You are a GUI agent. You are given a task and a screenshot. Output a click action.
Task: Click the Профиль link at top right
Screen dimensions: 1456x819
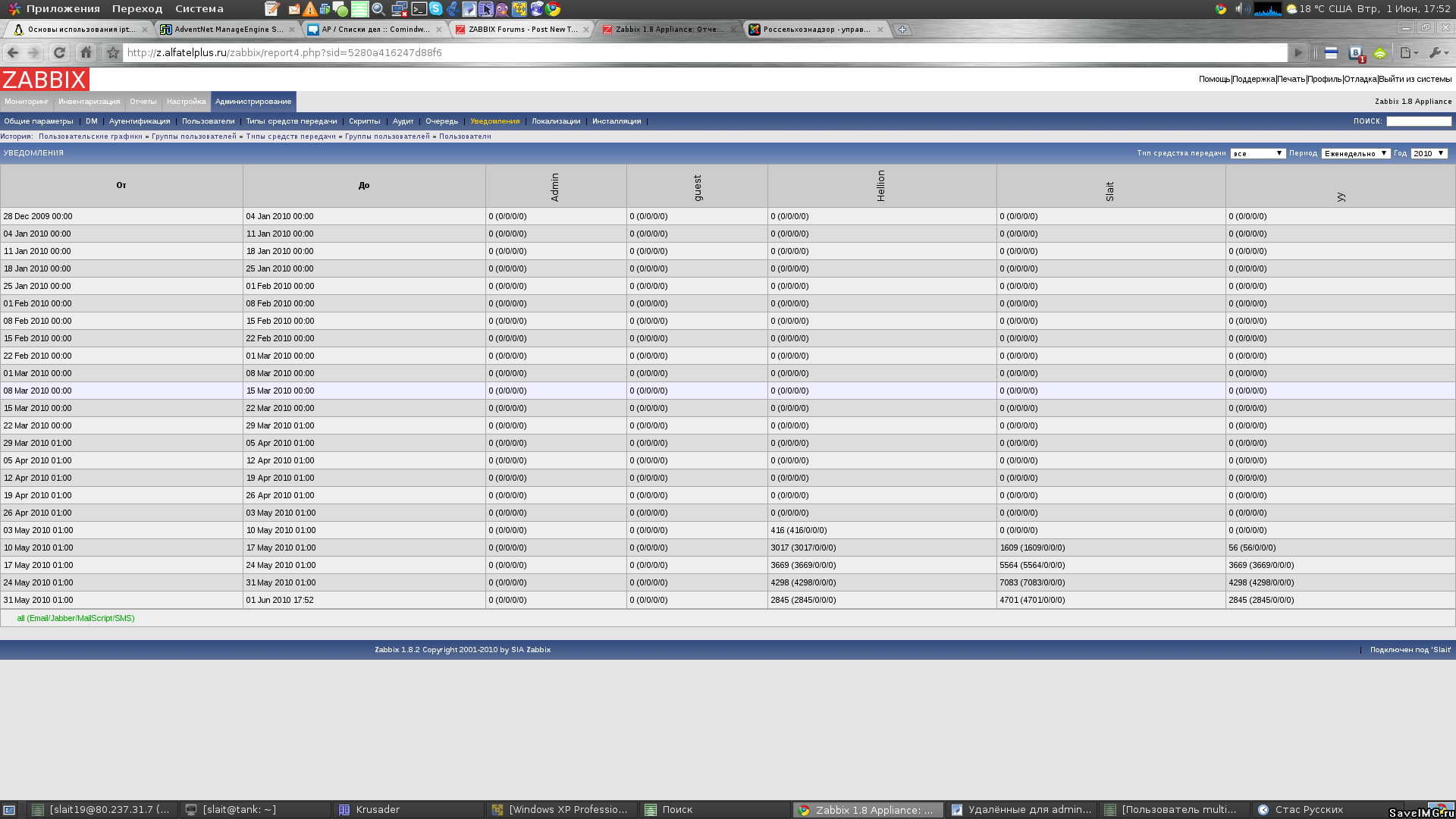1324,79
